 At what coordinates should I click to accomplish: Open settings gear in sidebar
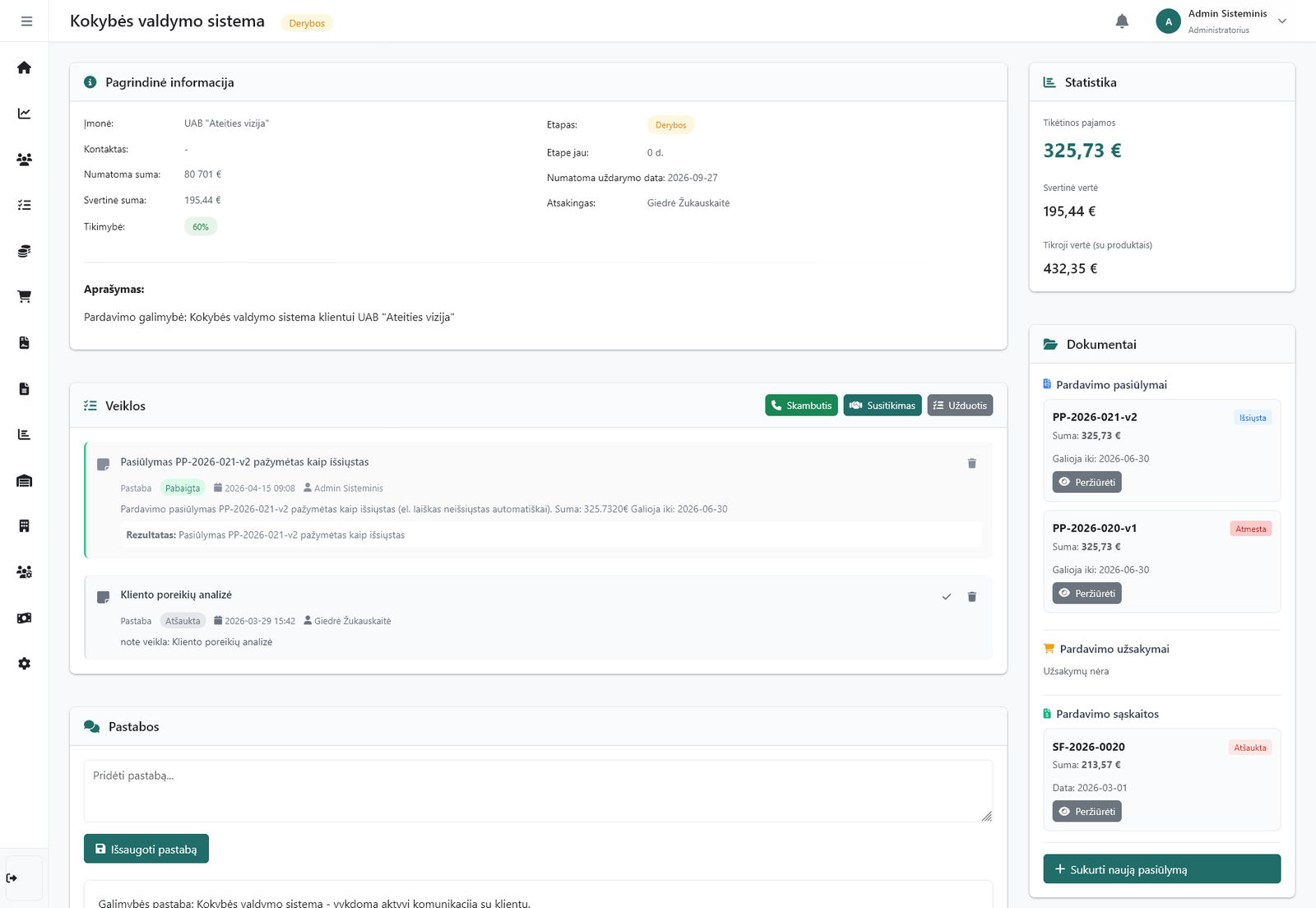[x=25, y=664]
